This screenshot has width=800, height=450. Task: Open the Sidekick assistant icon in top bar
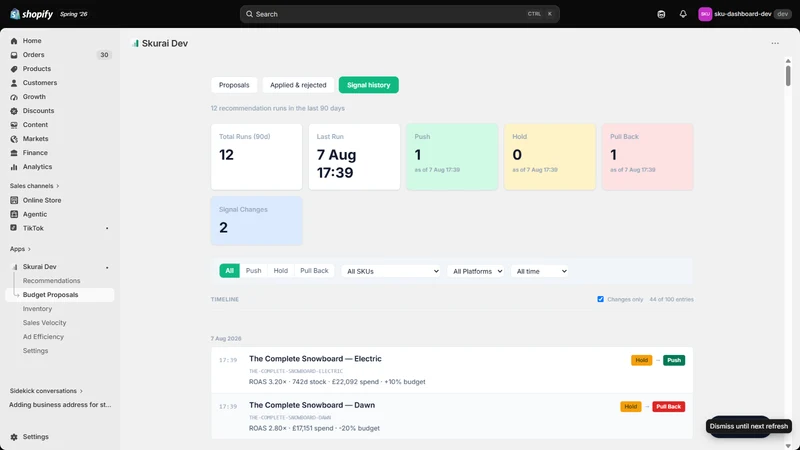[661, 14]
